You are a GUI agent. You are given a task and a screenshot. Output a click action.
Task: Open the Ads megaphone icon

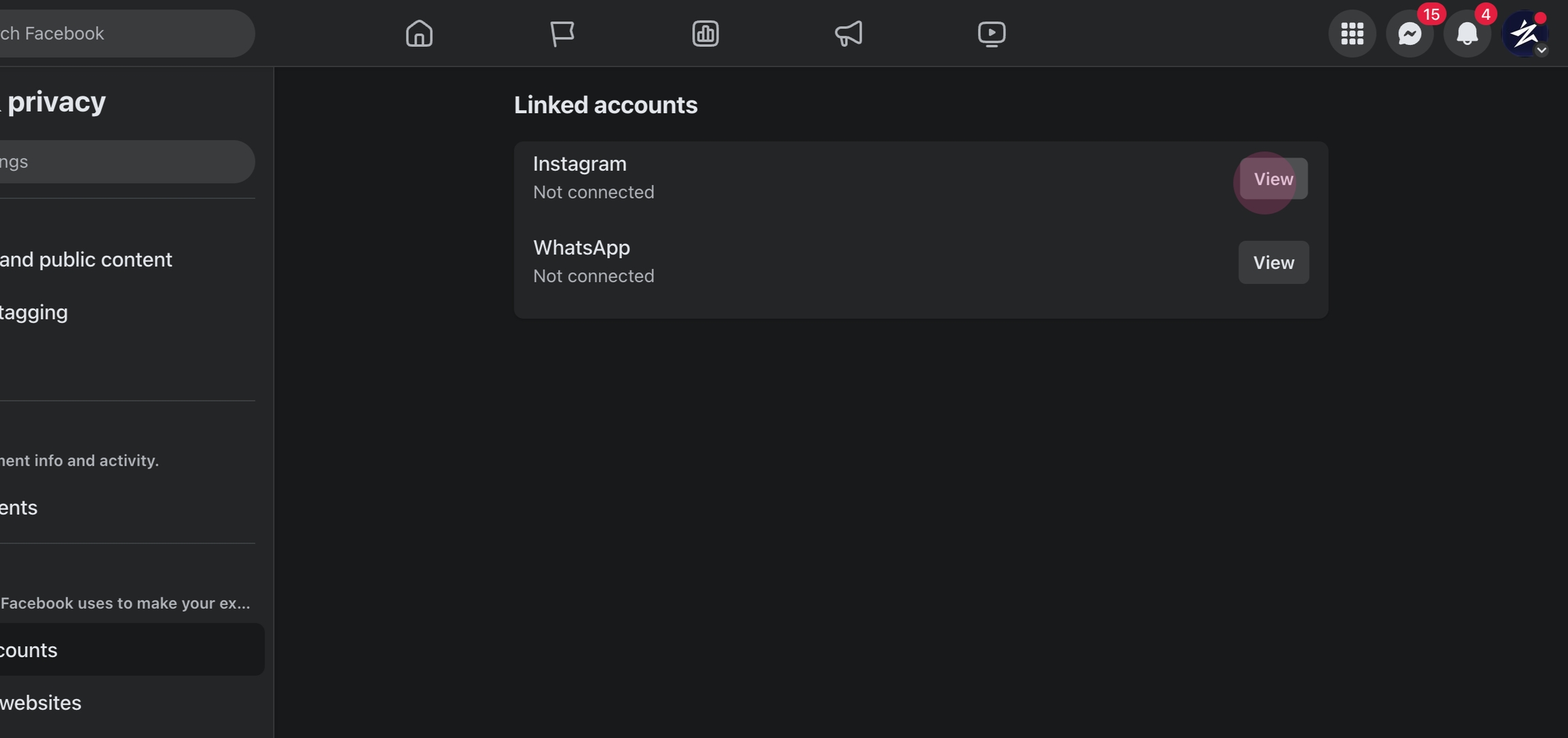[849, 33]
